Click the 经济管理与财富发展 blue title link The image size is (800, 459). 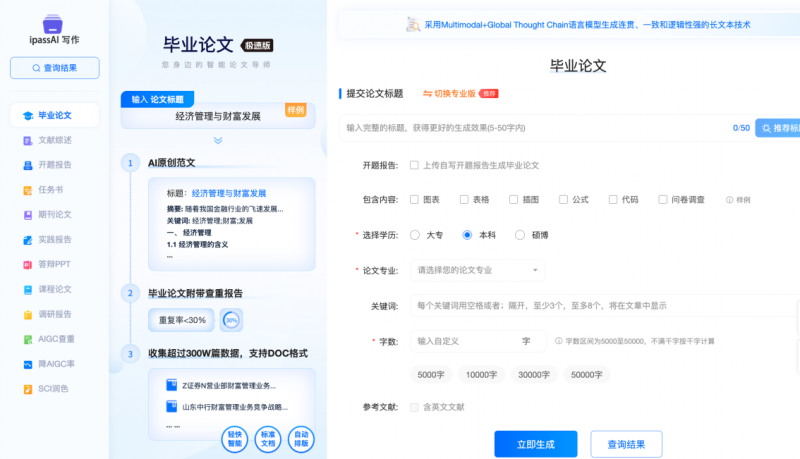click(229, 193)
